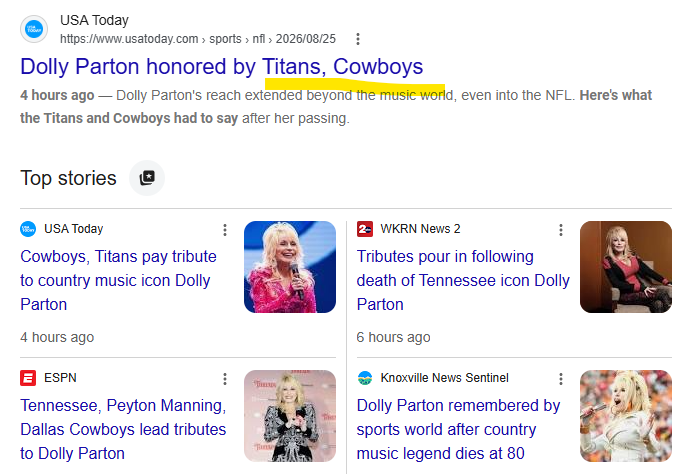The image size is (696, 474).
Task: Click the "ESPN" source label
Action: click(x=60, y=378)
